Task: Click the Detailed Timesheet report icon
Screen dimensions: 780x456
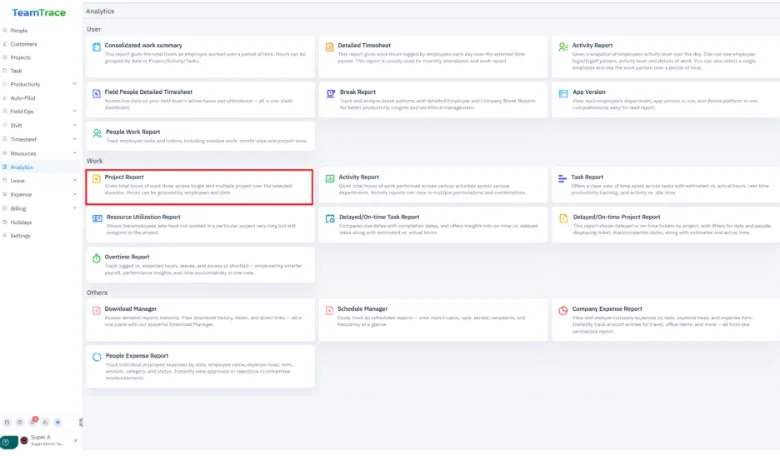Action: pyautogui.click(x=329, y=47)
